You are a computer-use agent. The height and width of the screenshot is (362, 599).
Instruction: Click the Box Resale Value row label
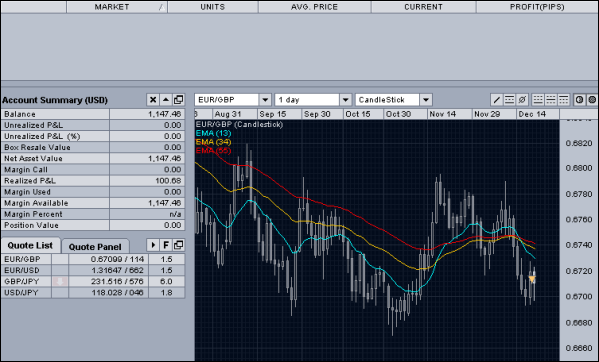37,147
